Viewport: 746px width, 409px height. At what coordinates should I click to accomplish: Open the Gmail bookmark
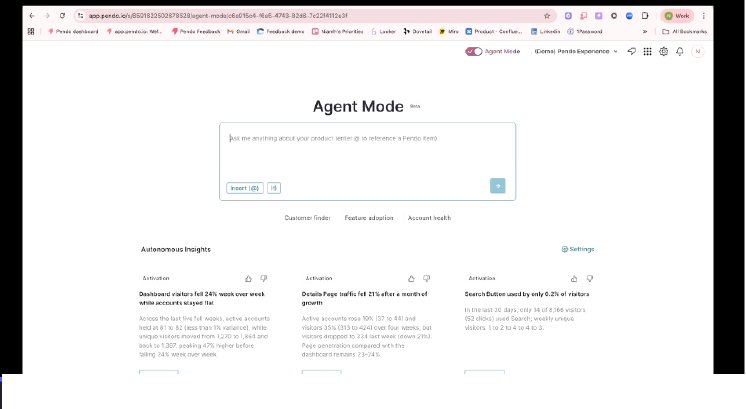[x=238, y=31]
